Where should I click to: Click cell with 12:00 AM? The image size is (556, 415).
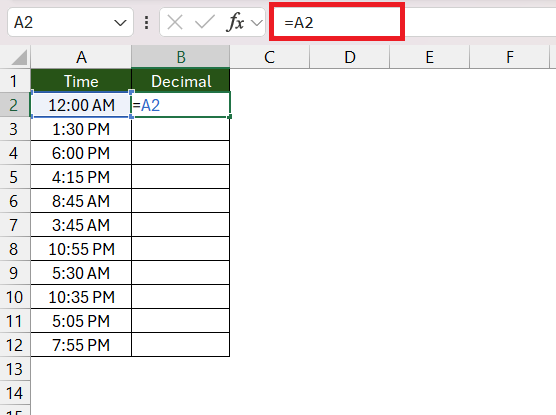(81, 105)
